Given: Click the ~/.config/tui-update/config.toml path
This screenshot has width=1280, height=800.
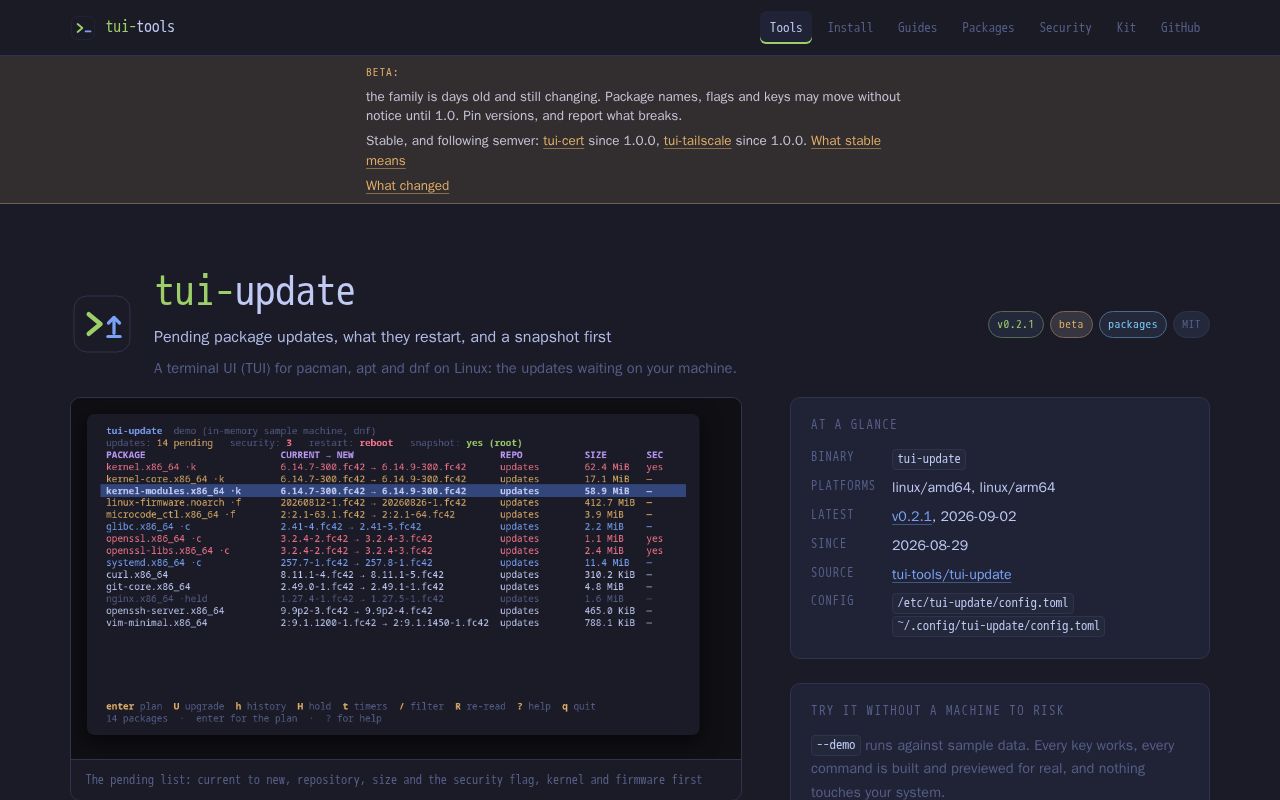Looking at the screenshot, I should pyautogui.click(x=998, y=626).
